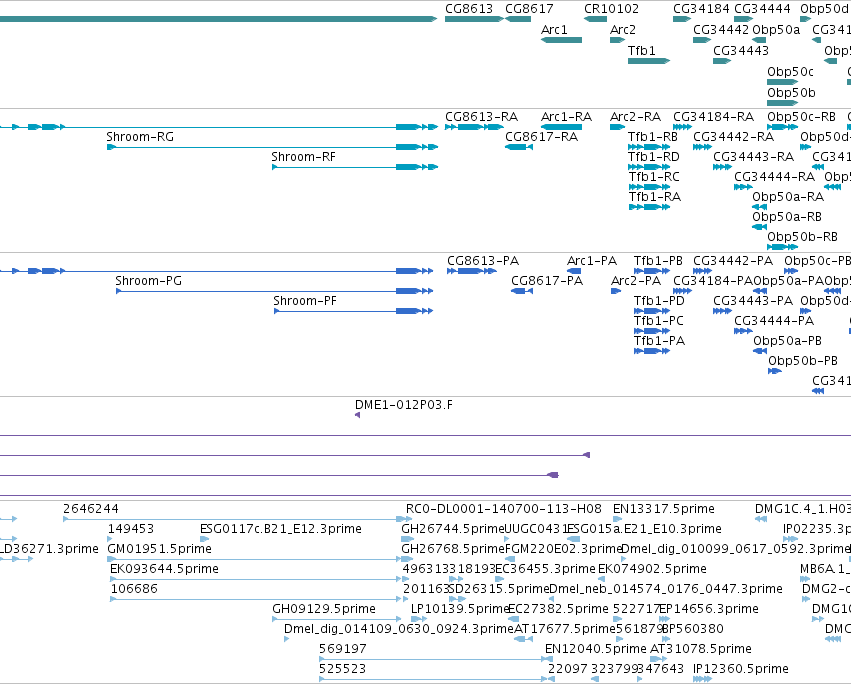Click the 106686 feature label
Screen dimensions: 851x684
click(134, 589)
